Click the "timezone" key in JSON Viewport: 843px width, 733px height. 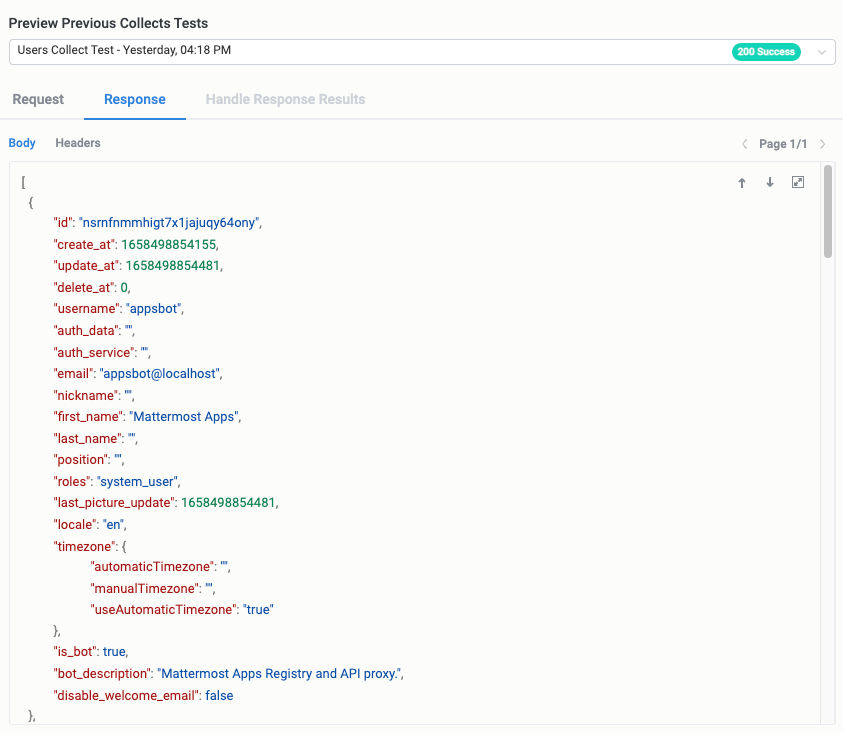point(85,545)
